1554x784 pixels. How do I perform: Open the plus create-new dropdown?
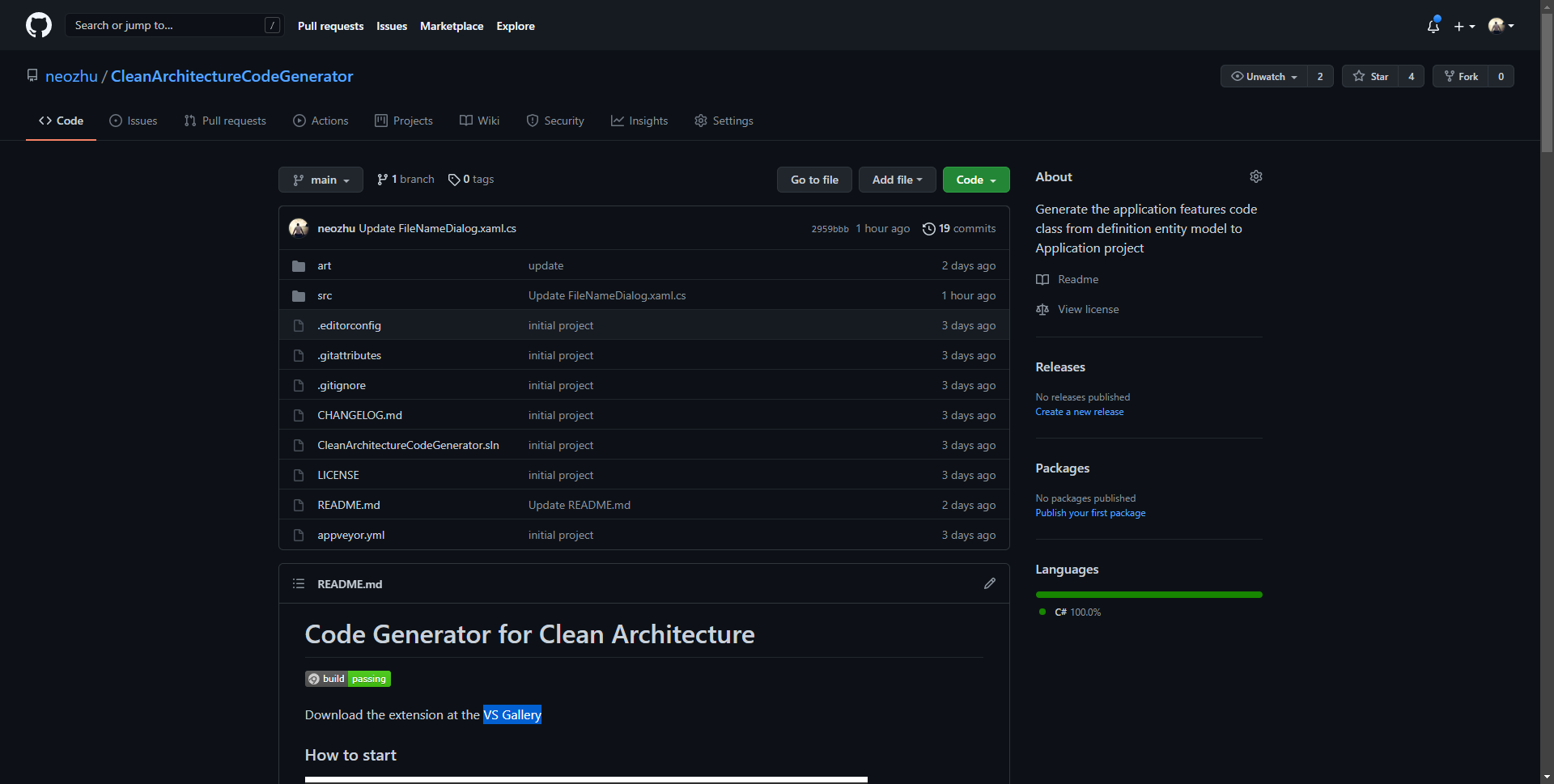pyautogui.click(x=1464, y=26)
